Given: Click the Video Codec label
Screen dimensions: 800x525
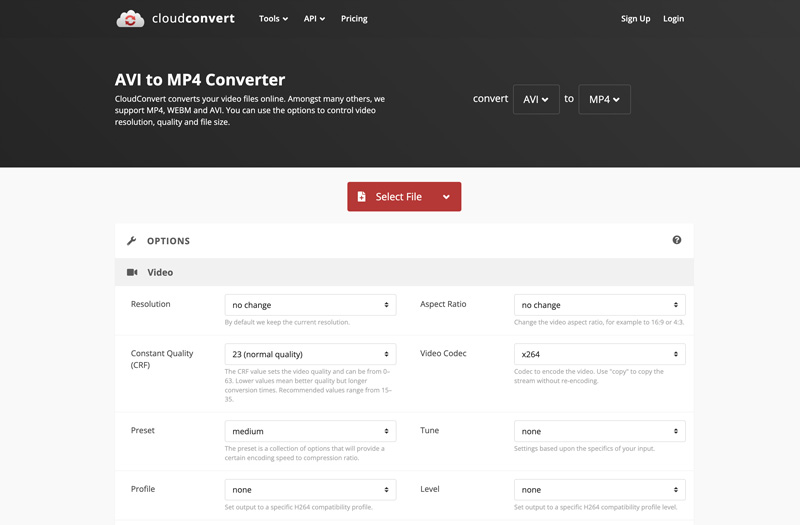Looking at the screenshot, I should pos(443,353).
